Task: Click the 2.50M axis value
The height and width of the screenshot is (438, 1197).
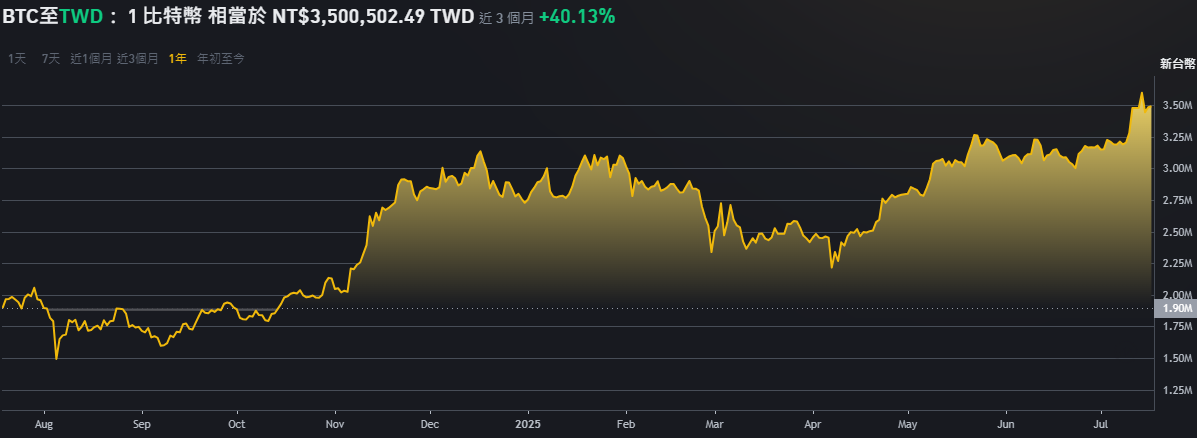Action: click(1179, 232)
